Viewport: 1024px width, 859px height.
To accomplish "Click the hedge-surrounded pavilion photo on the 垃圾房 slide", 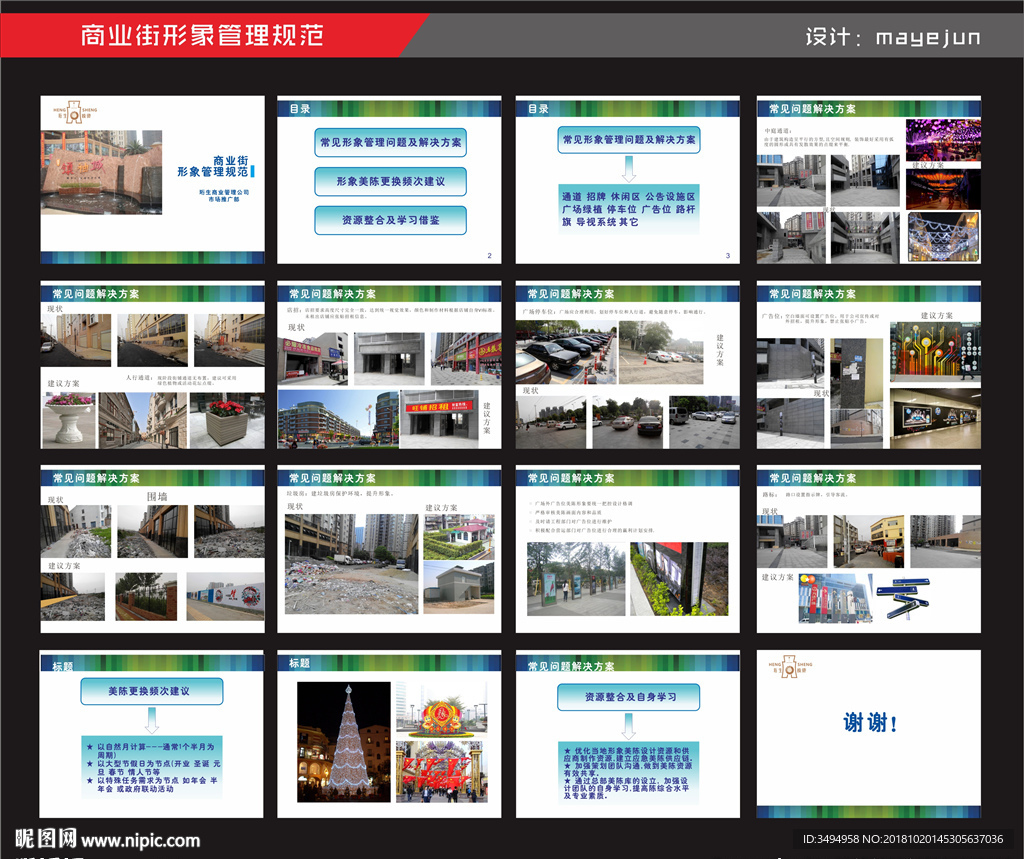I will coord(459,537).
